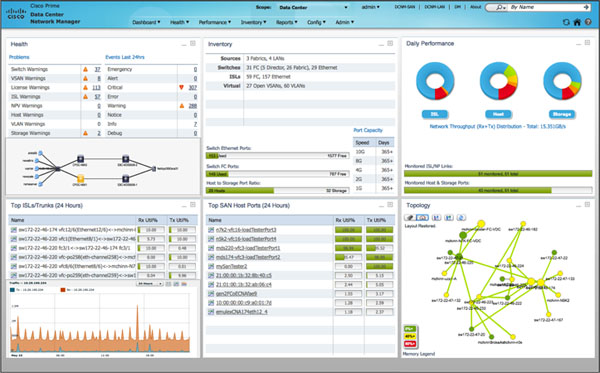Maximize the Top ISLs/Trunks panel
This screenshot has height=373, width=600.
(193, 205)
